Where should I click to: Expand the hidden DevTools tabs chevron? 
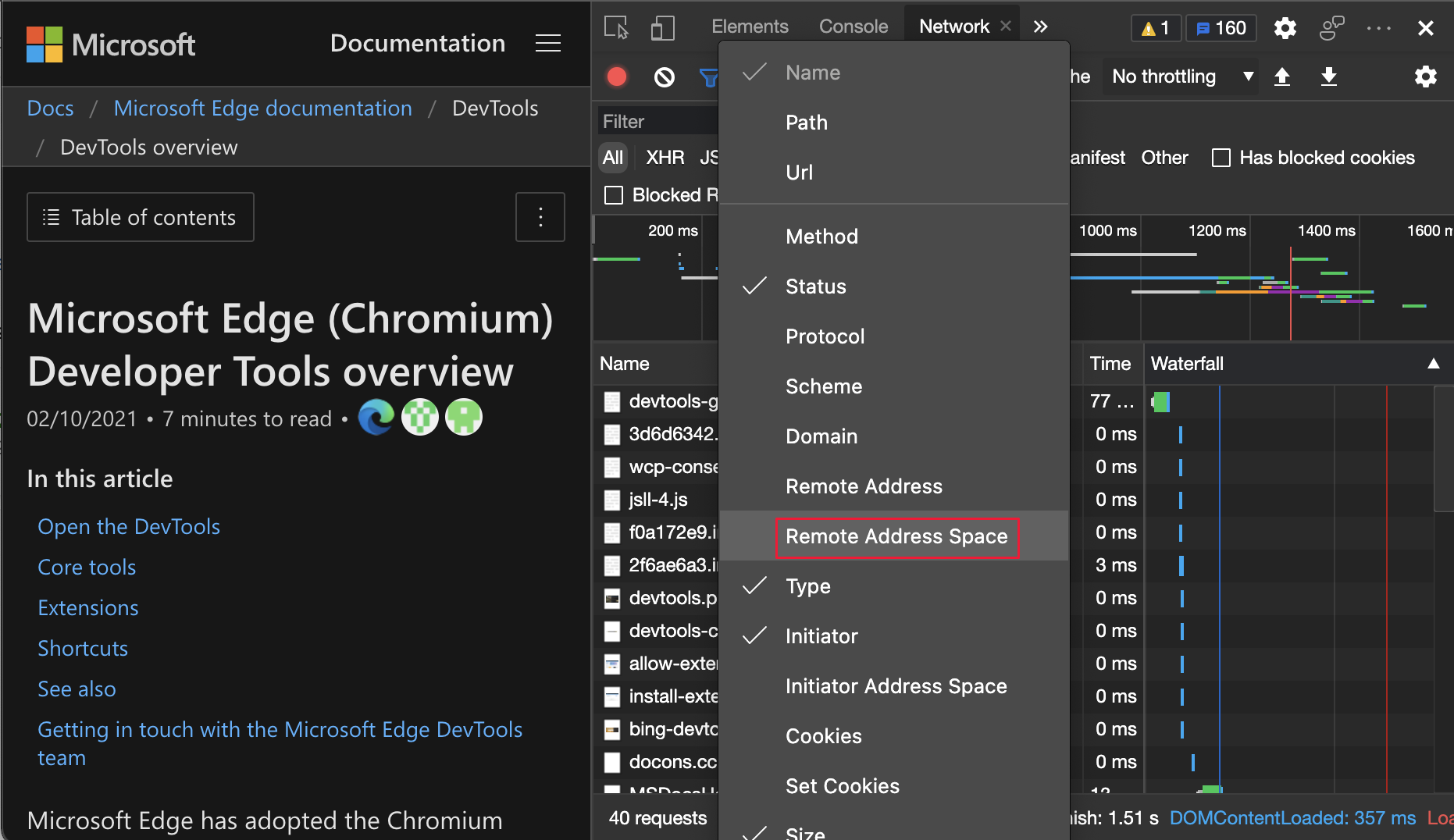tap(1040, 26)
